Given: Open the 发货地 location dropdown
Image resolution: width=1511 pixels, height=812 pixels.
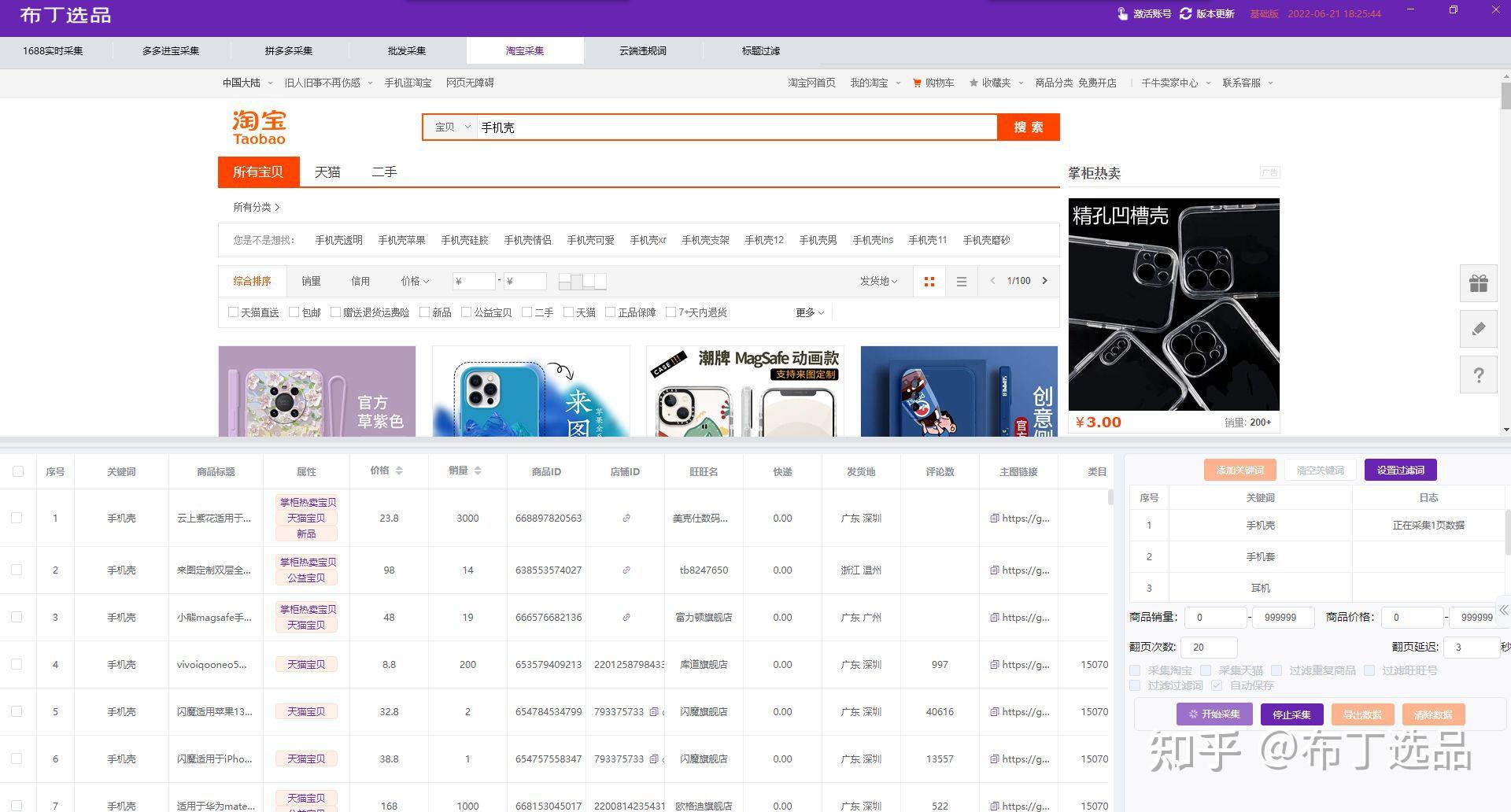Looking at the screenshot, I should click(x=878, y=281).
